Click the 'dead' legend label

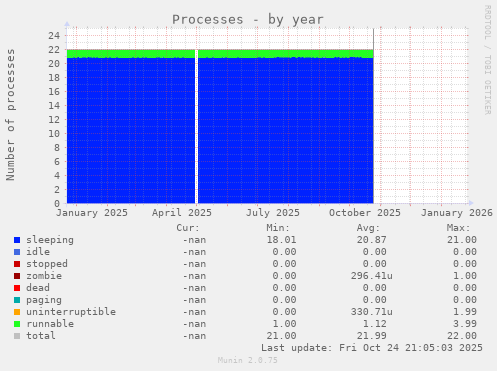38,288
